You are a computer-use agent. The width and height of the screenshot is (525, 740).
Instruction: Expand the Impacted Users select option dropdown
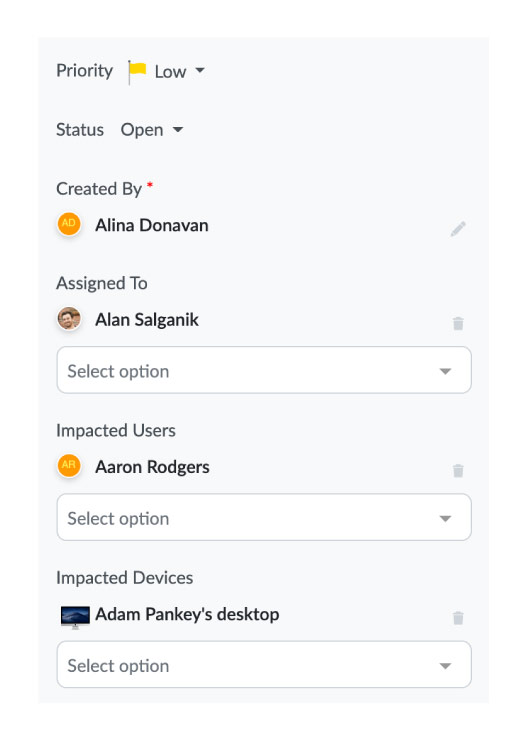(264, 517)
